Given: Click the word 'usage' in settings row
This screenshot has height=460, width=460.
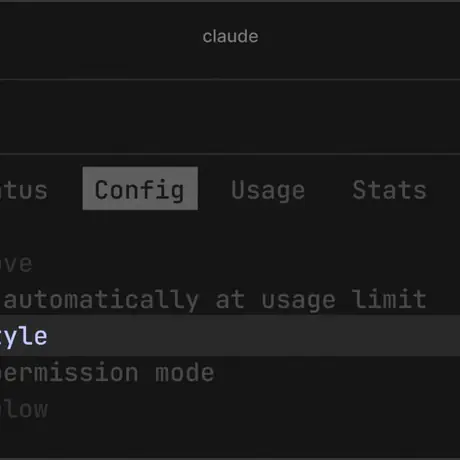Looking at the screenshot, I should pyautogui.click(x=298, y=300).
